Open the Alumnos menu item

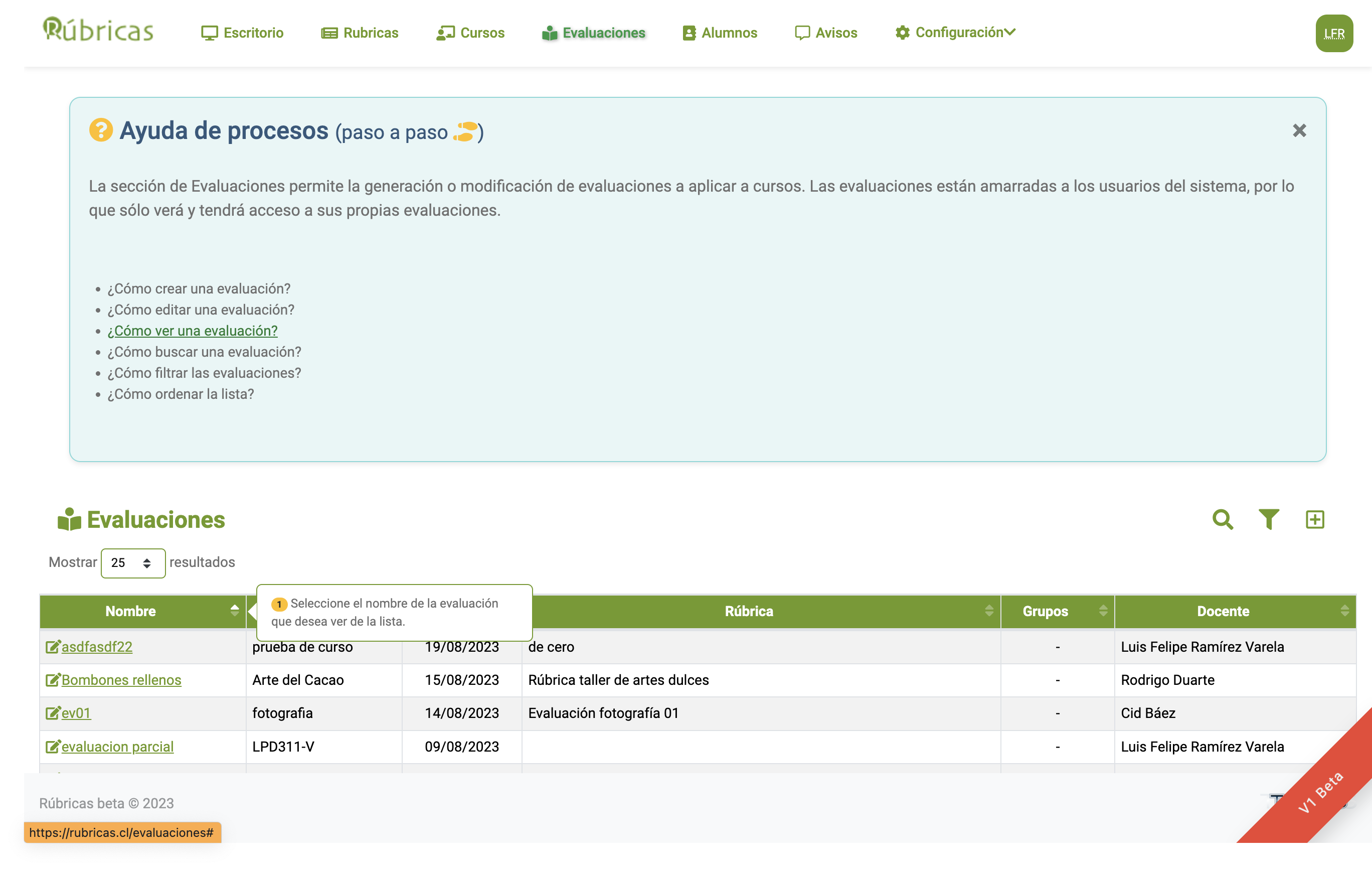click(720, 33)
